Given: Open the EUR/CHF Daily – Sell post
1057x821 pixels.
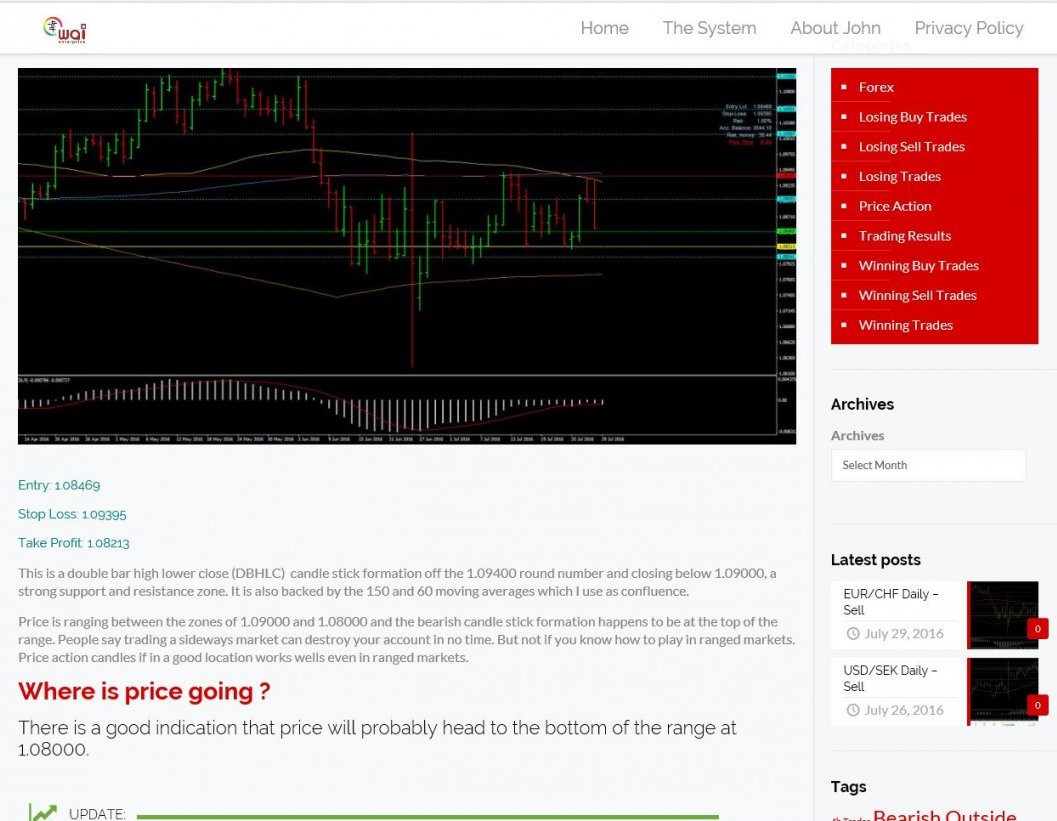Looking at the screenshot, I should tap(890, 602).
